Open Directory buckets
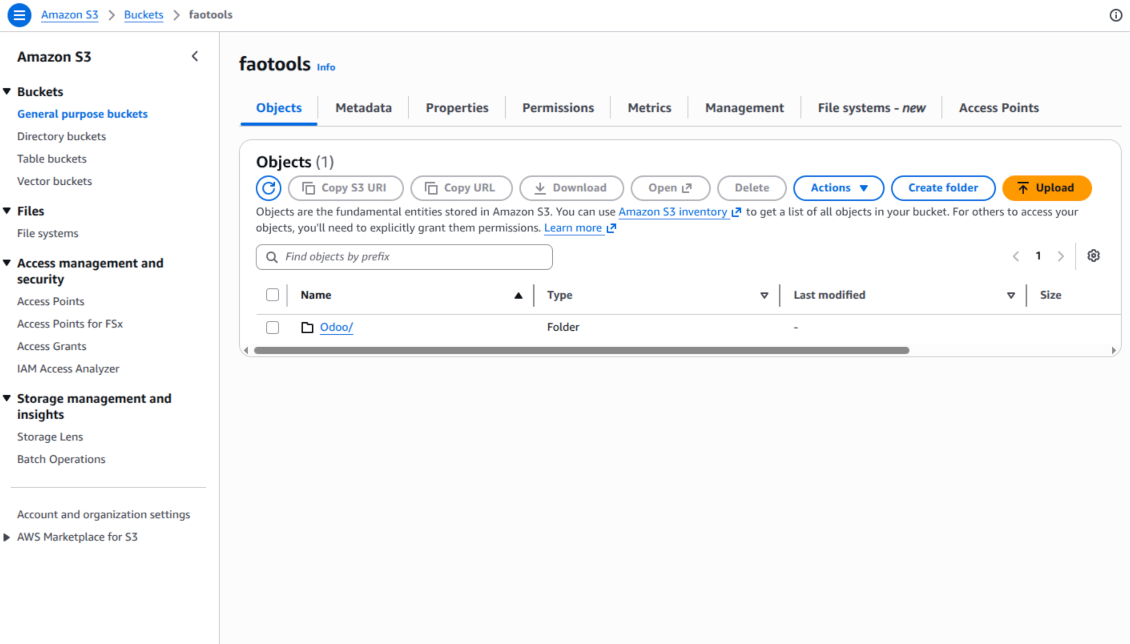 point(61,136)
